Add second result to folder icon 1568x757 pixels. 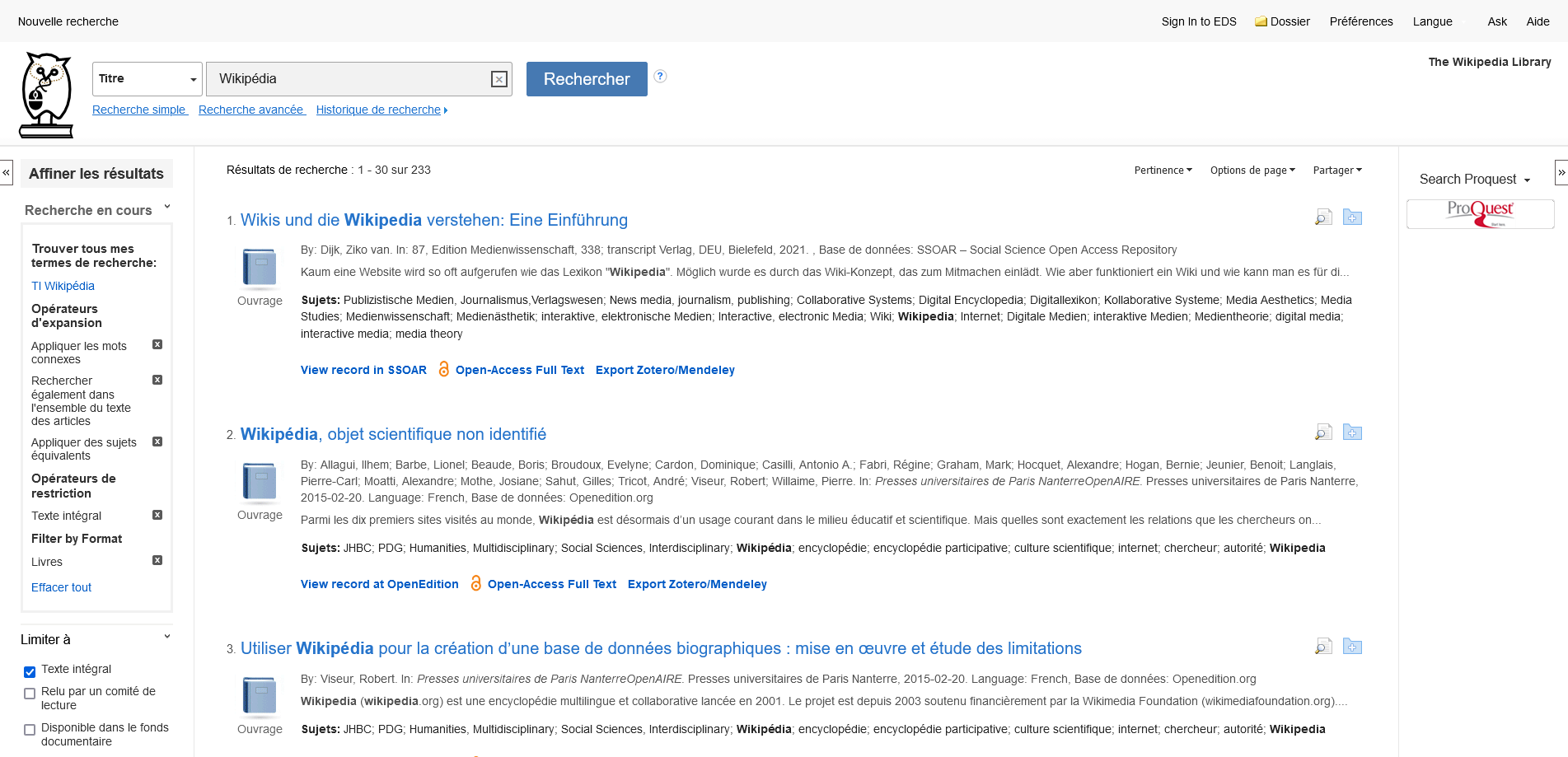[1352, 432]
